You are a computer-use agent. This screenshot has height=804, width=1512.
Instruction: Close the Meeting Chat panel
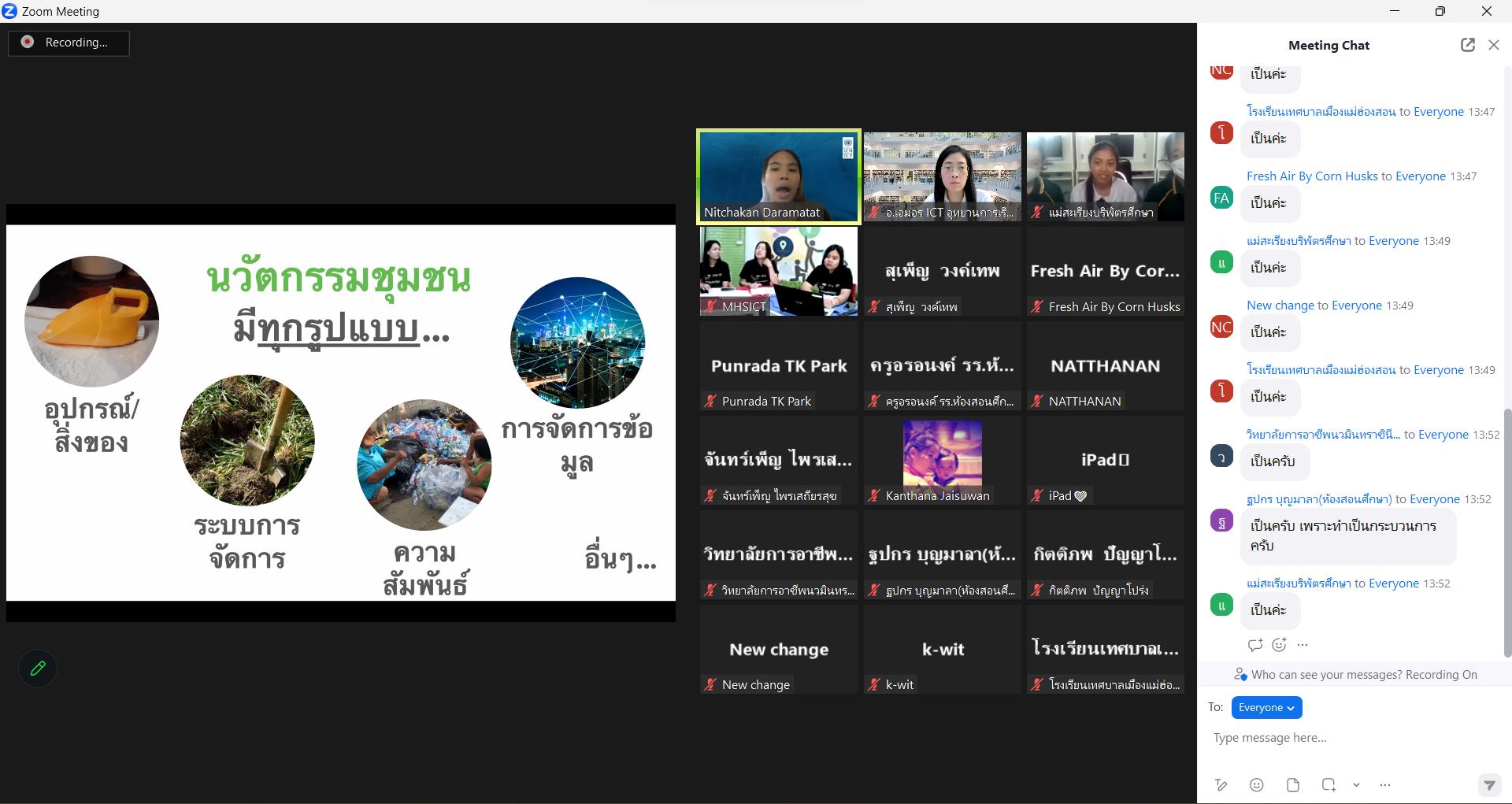(x=1493, y=45)
